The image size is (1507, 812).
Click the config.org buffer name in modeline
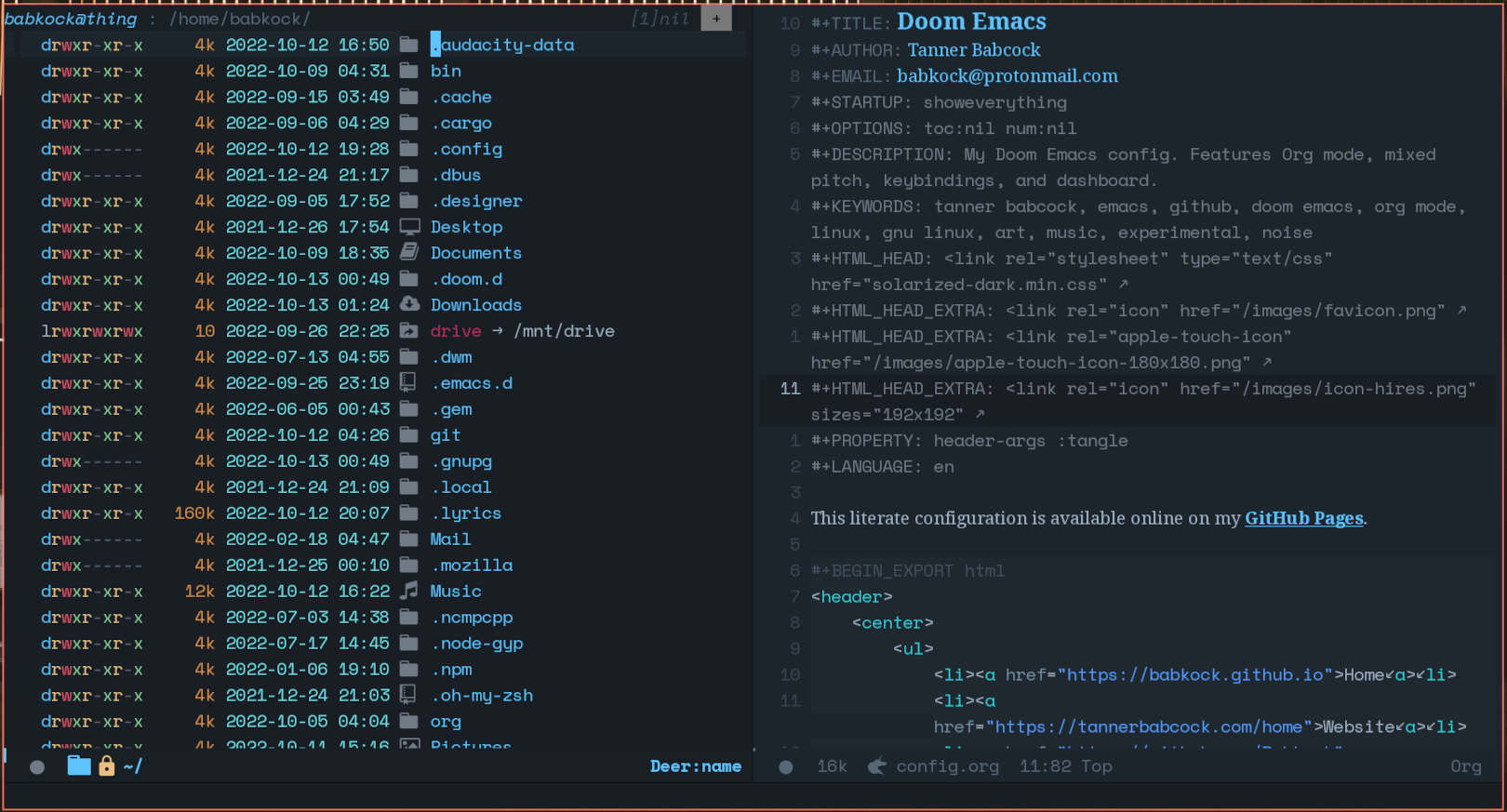tap(948, 766)
